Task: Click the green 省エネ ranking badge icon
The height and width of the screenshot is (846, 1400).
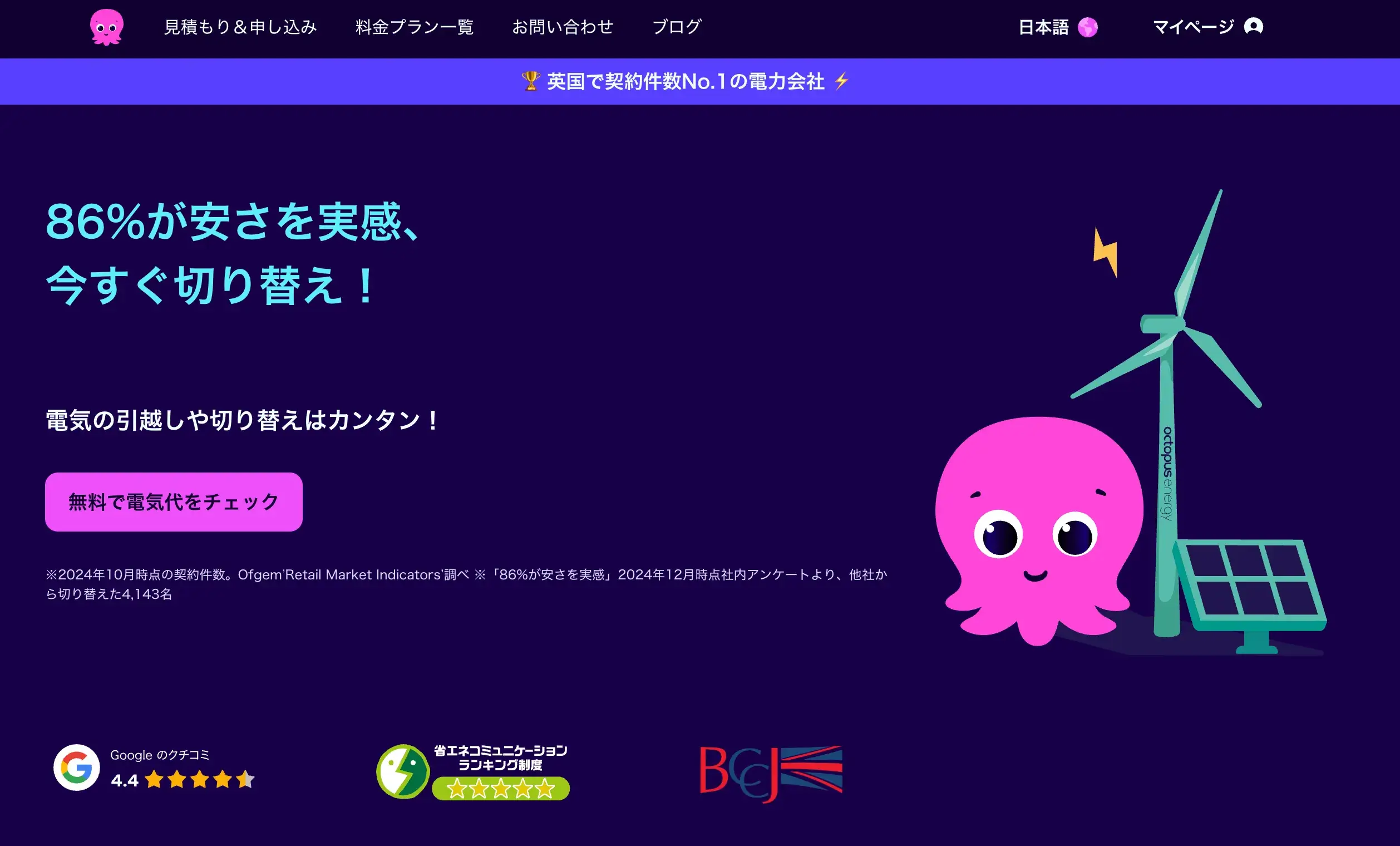Action: (403, 771)
